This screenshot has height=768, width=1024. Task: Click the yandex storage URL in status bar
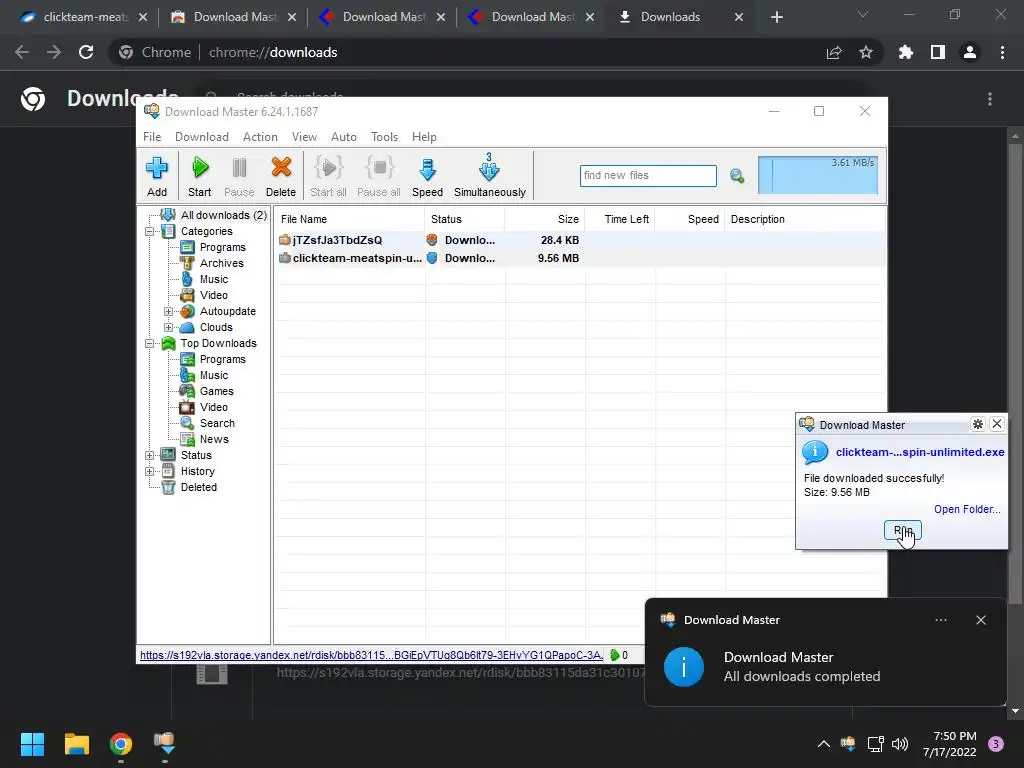371,655
